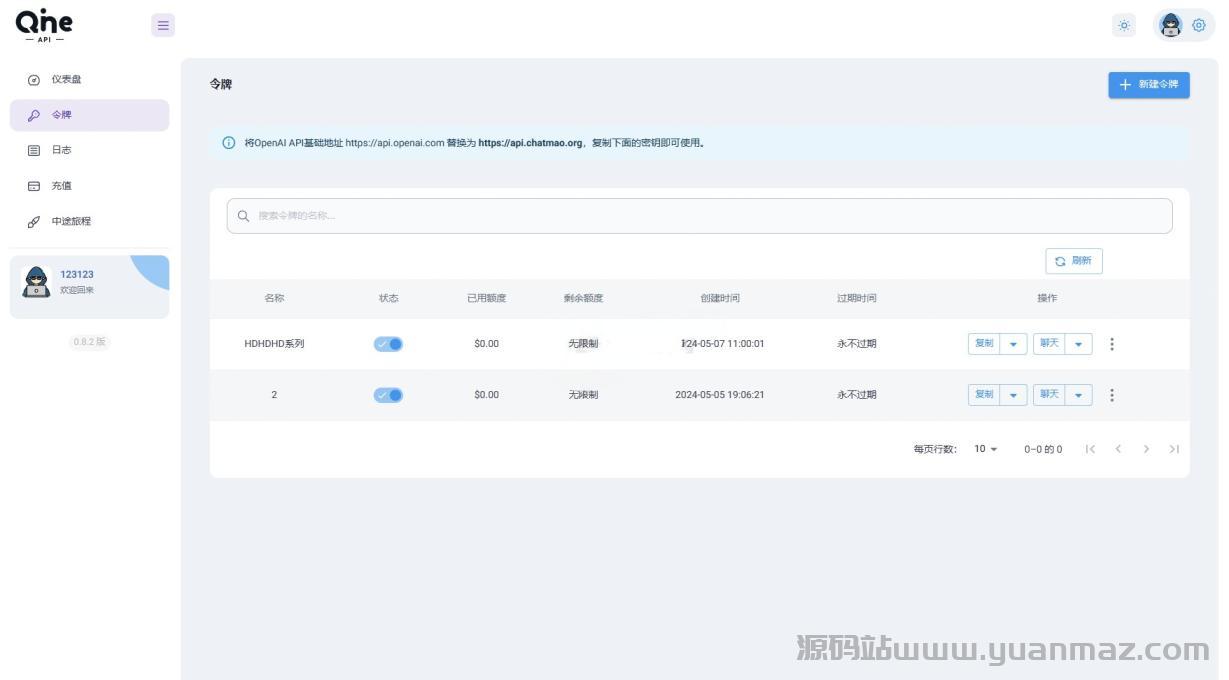Open more options for HDHDHD系列 token
This screenshot has width=1229, height=680.
tap(1112, 344)
